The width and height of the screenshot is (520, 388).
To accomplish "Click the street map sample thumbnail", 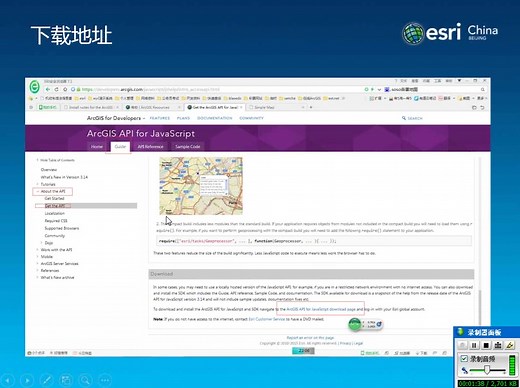I will 201,186.
